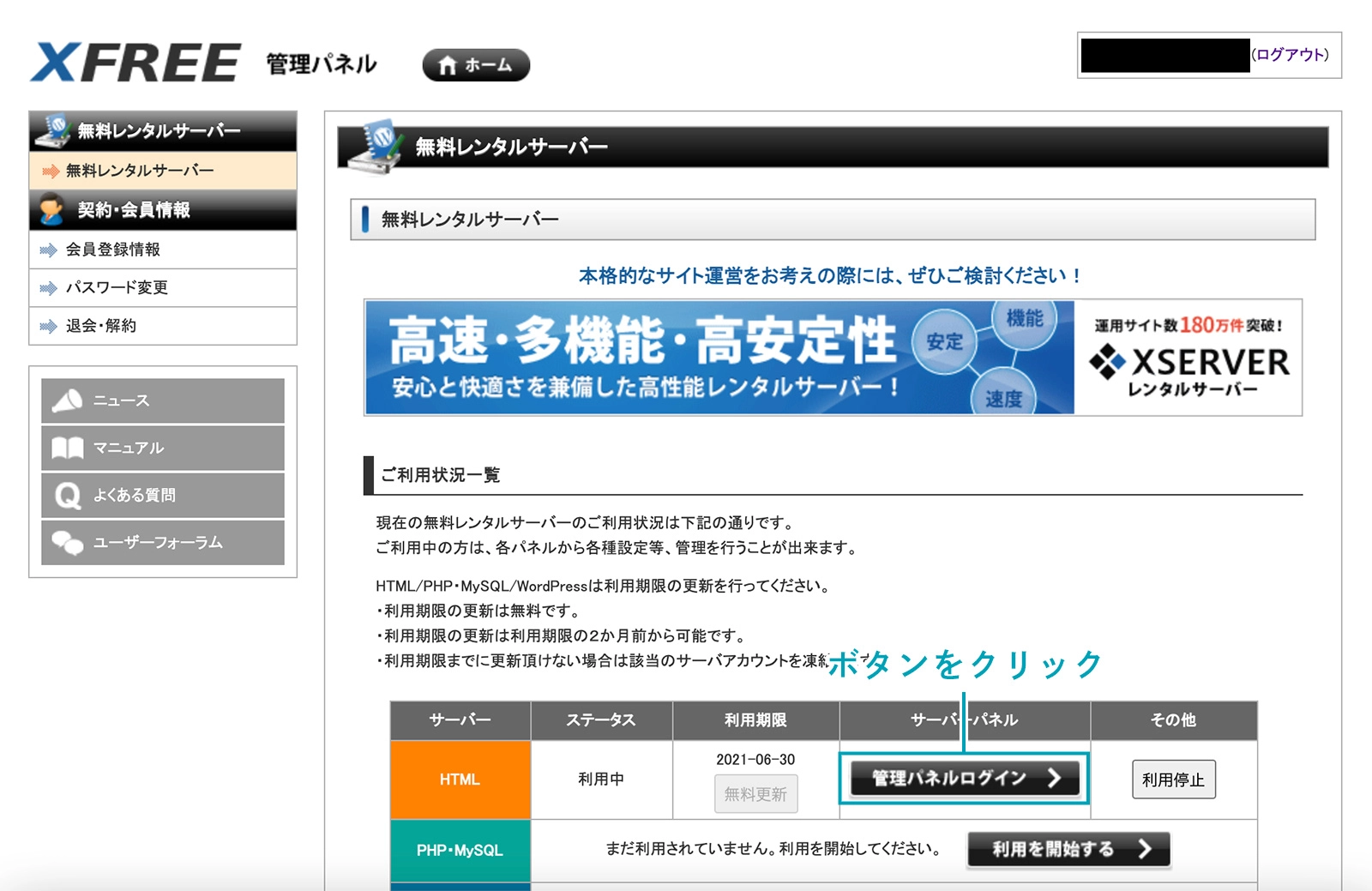The image size is (1372, 891).
Task: Click the chevron on 利用を開始する button
Action: [x=1145, y=849]
